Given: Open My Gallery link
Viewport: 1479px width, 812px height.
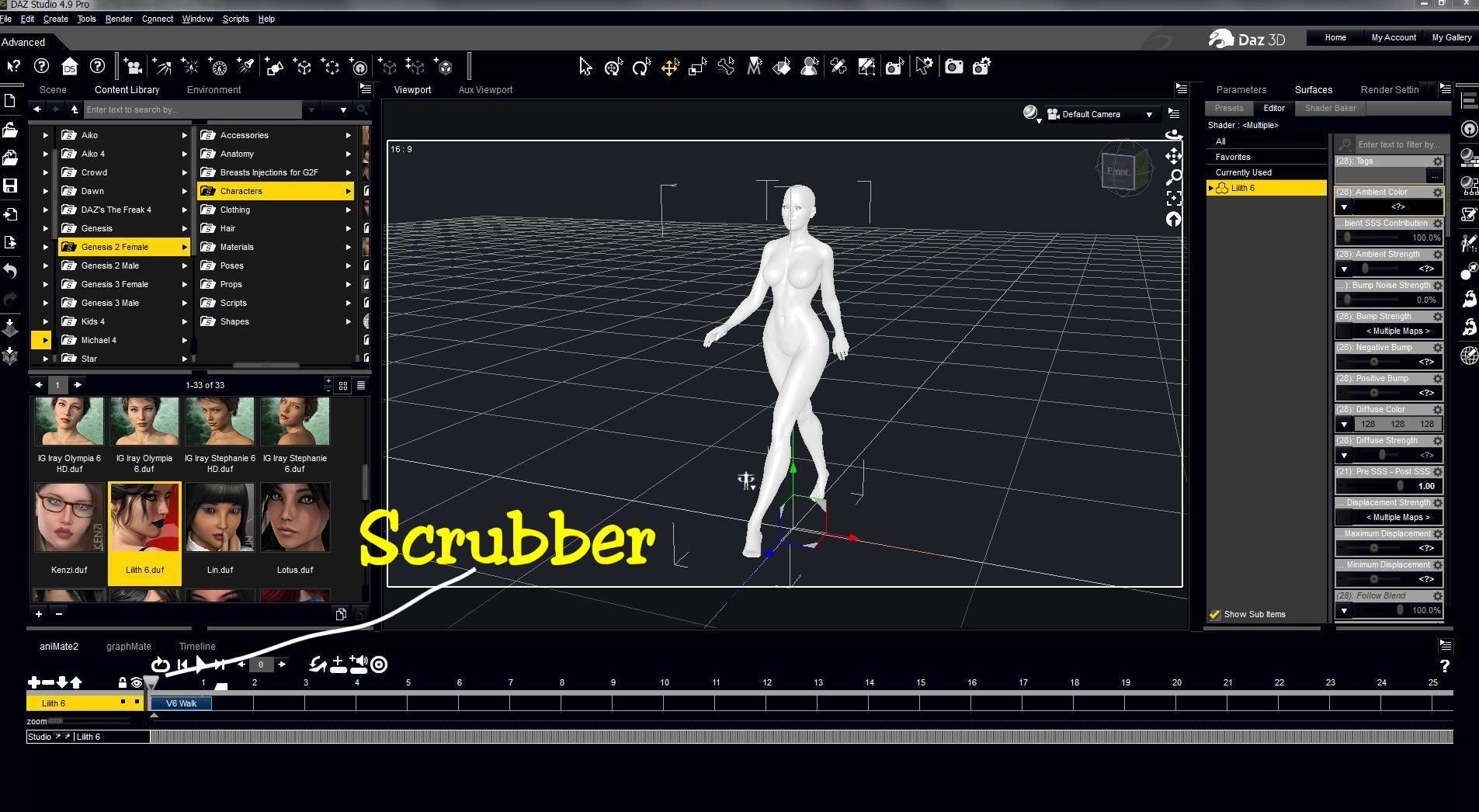Looking at the screenshot, I should coord(1451,37).
